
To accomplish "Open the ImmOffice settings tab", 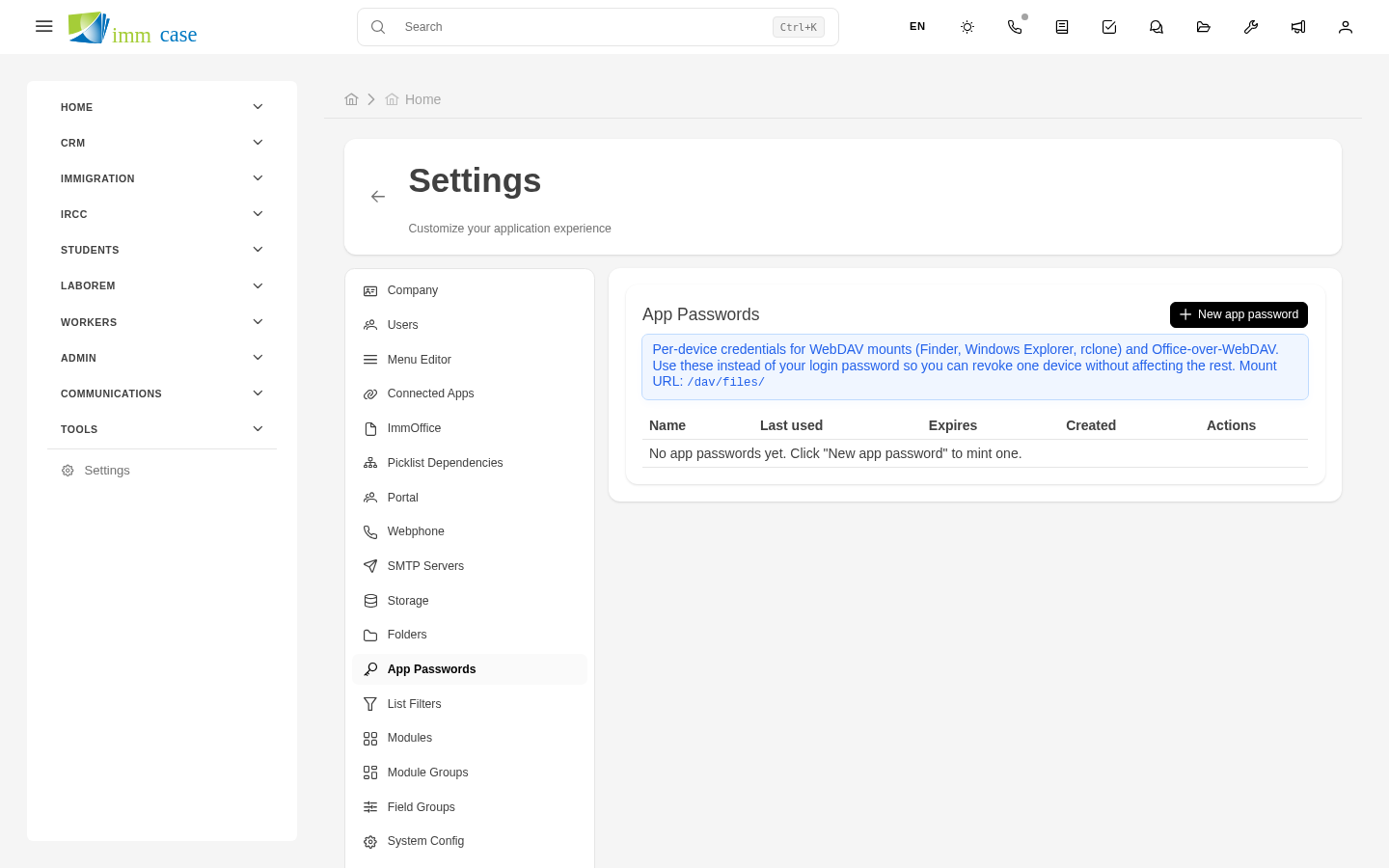I will (470, 428).
